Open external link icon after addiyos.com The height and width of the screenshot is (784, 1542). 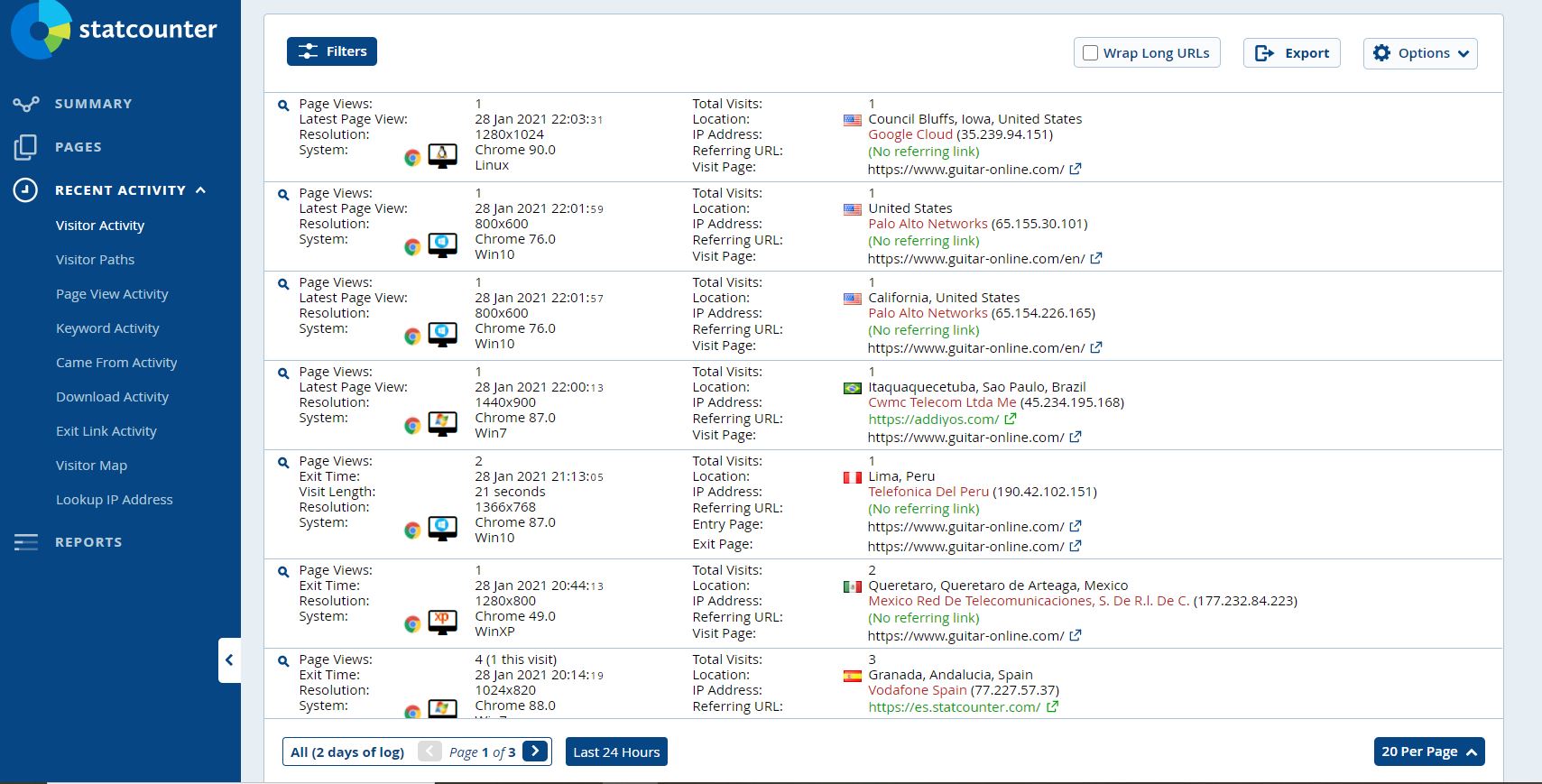click(1011, 419)
